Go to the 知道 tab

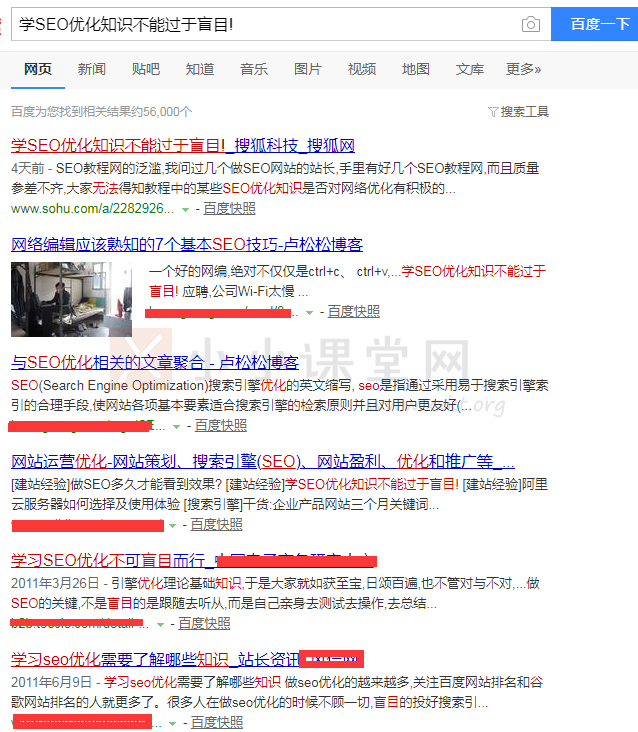pyautogui.click(x=200, y=69)
